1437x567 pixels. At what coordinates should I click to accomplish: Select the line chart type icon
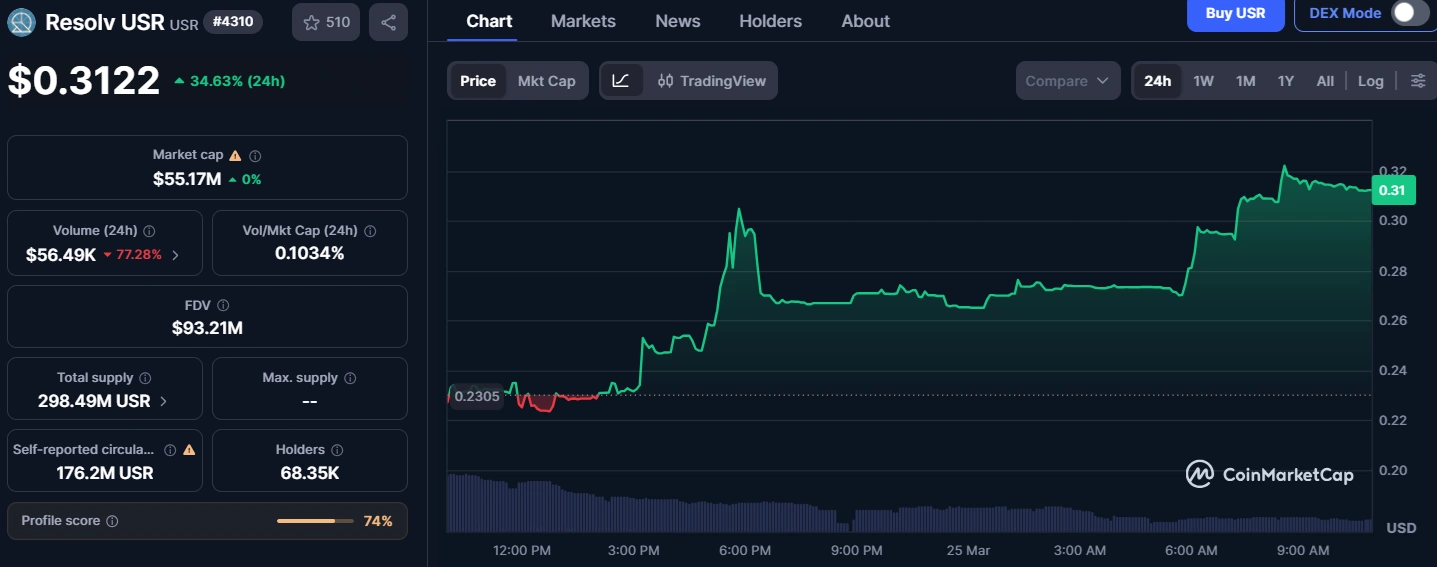point(621,81)
